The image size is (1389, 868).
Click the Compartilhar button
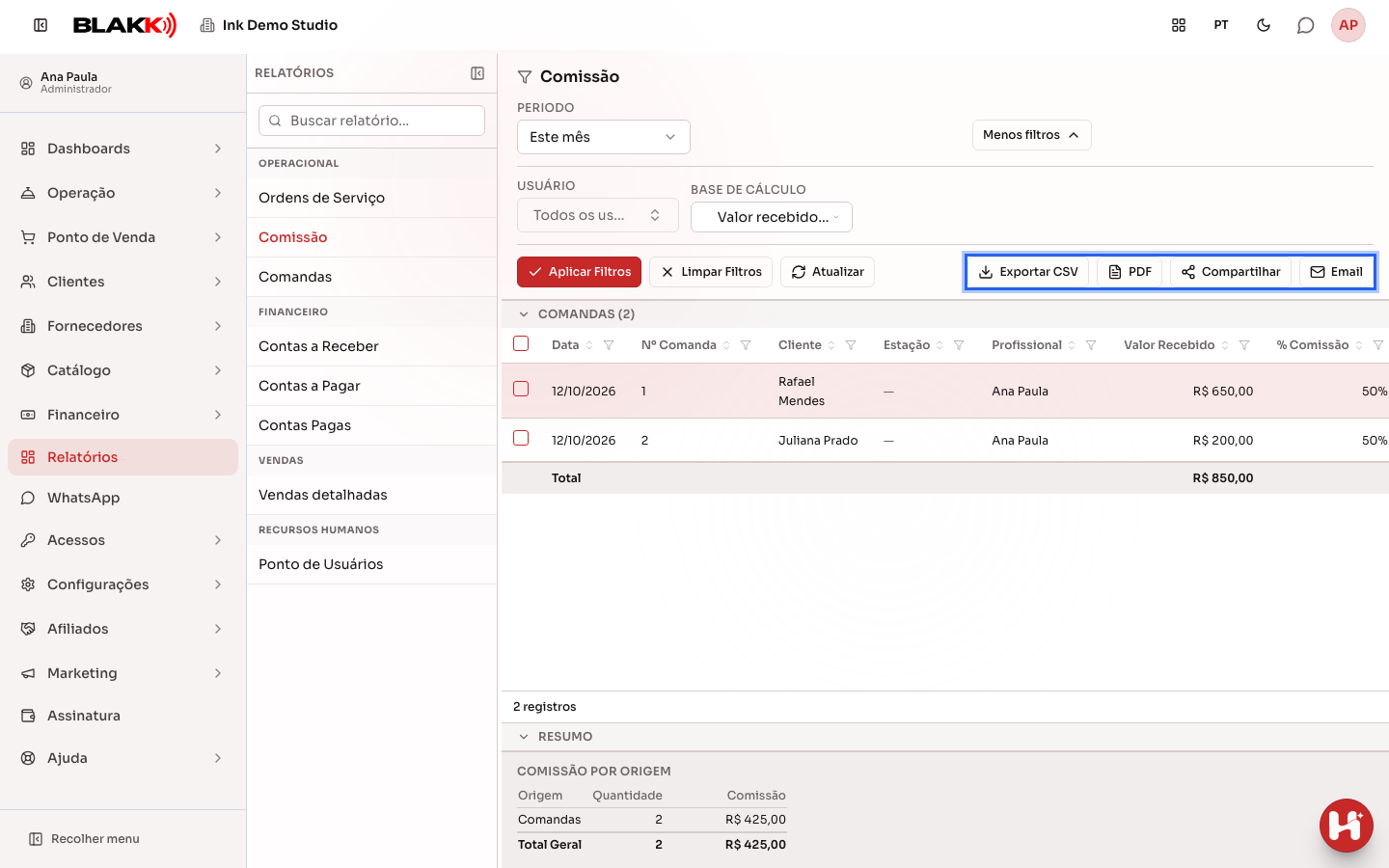pyautogui.click(x=1231, y=272)
